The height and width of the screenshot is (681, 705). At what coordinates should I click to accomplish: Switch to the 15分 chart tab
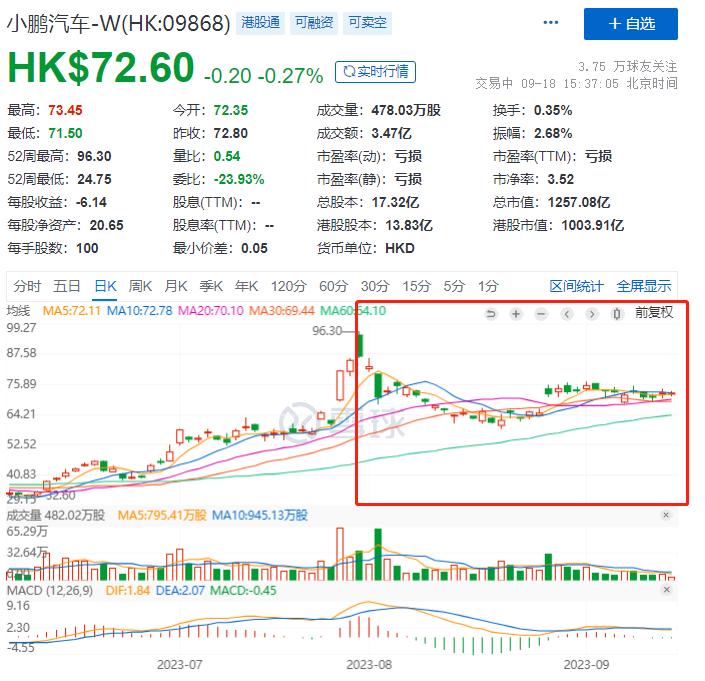[416, 286]
